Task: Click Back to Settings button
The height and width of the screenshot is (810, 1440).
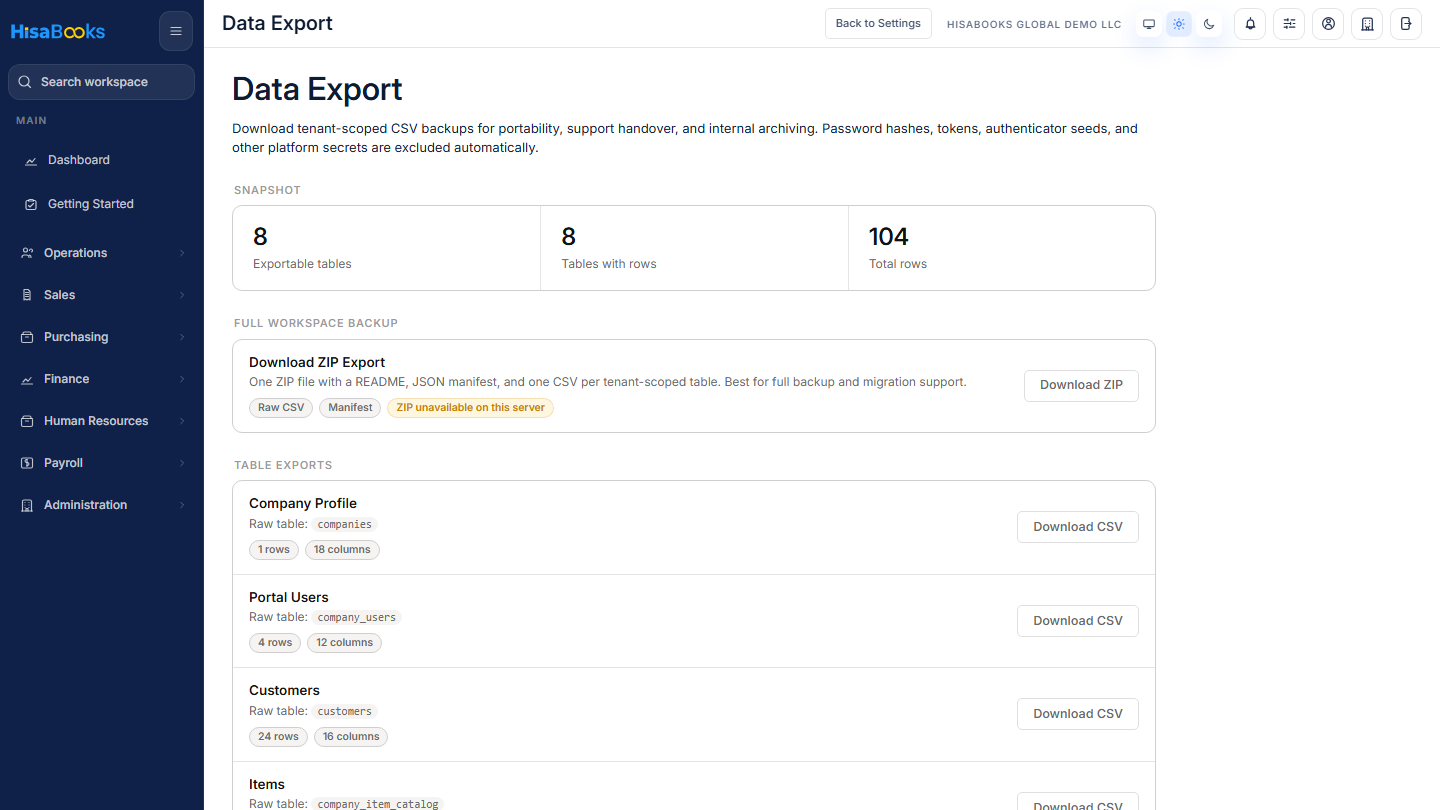Action: pos(878,24)
